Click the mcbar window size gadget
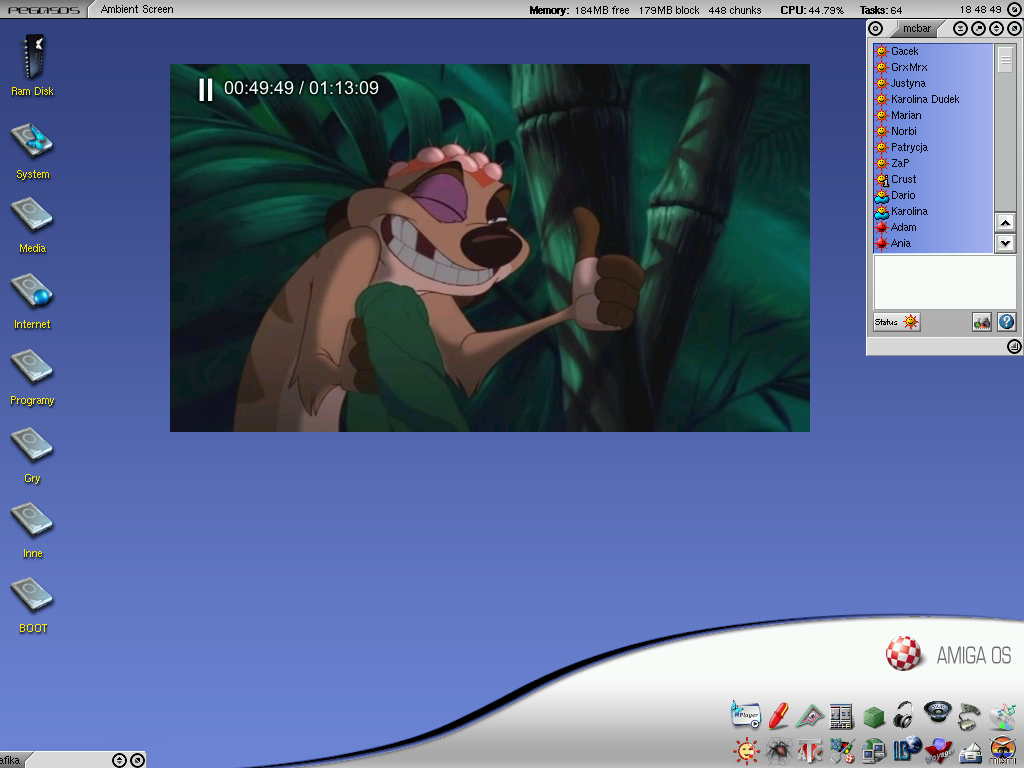1024x768 pixels. coord(1014,347)
